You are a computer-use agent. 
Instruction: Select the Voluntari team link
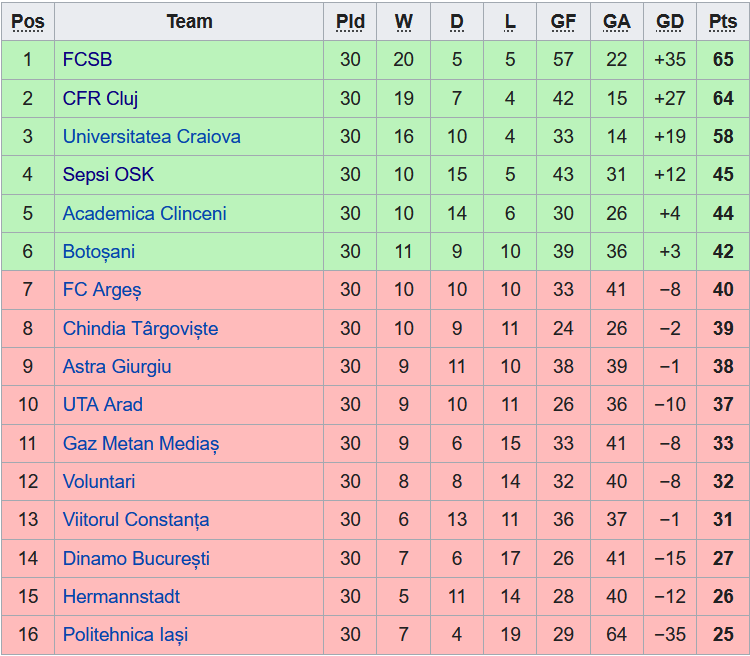[x=99, y=481]
